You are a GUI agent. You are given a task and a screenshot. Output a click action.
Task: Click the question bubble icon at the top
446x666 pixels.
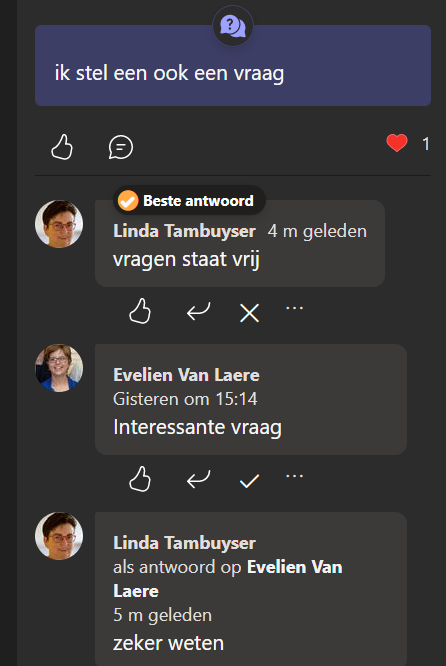tap(233, 26)
